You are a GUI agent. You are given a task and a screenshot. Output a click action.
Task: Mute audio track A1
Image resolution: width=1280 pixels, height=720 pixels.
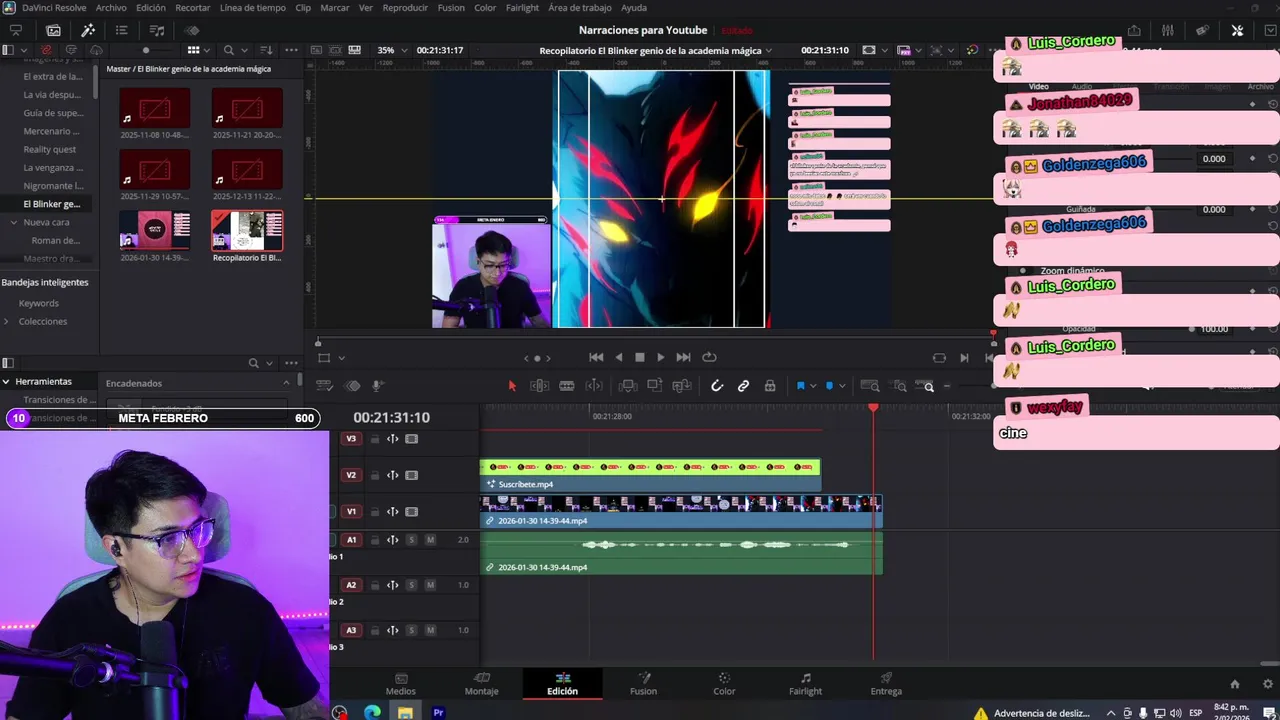[430, 540]
